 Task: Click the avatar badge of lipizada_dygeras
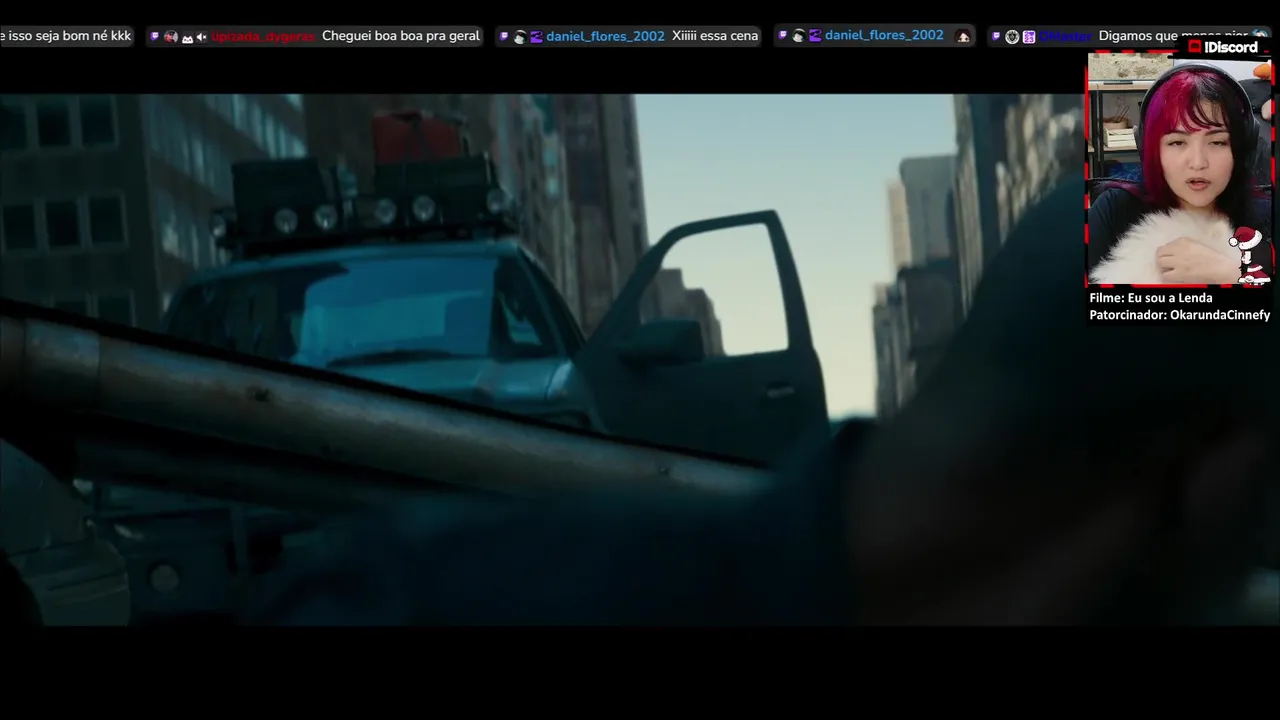(171, 36)
